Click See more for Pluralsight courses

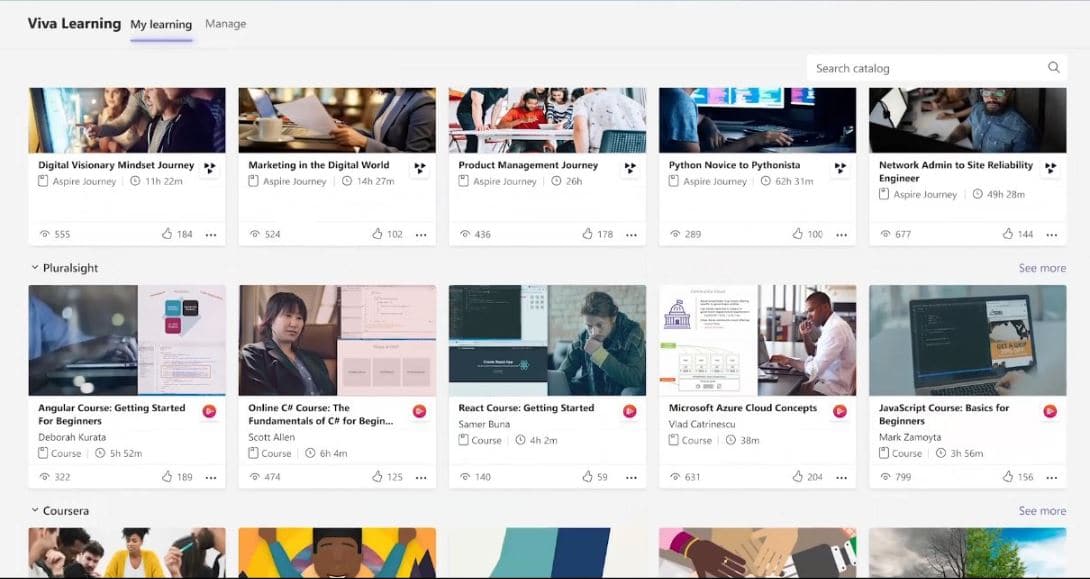[1042, 268]
